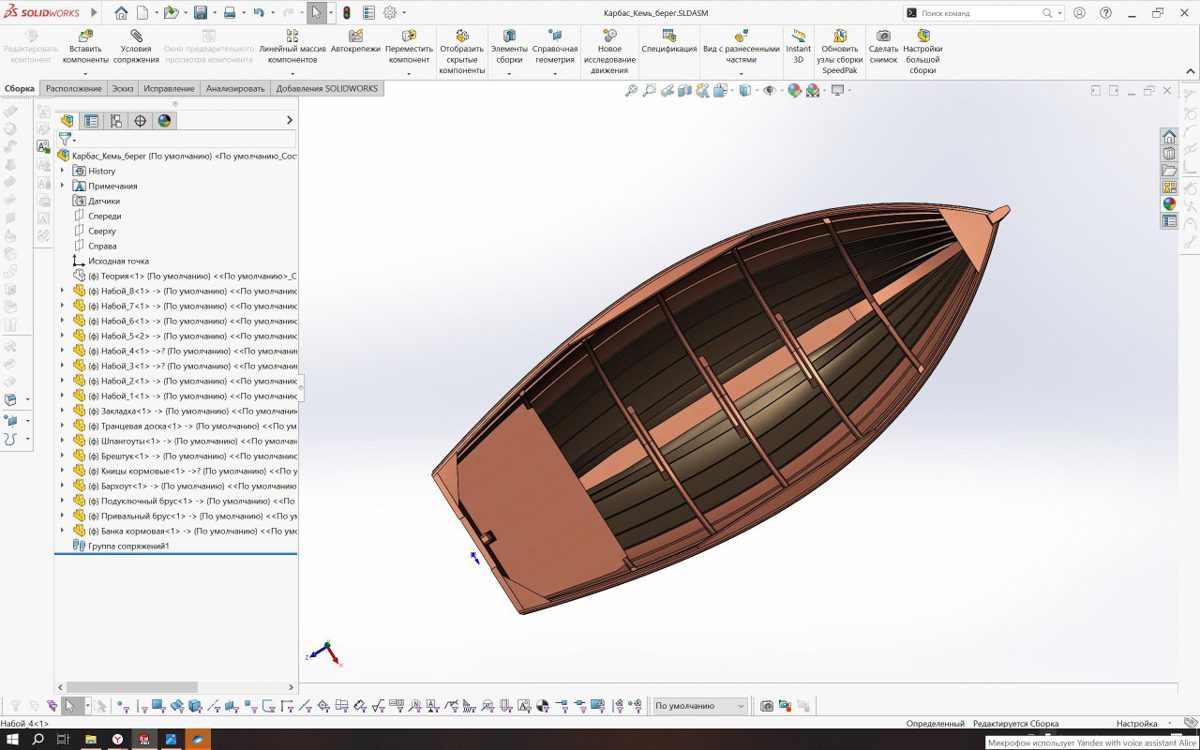Click the Автокрепежи smart fasteners icon
This screenshot has height=750, width=1200.
point(355,35)
